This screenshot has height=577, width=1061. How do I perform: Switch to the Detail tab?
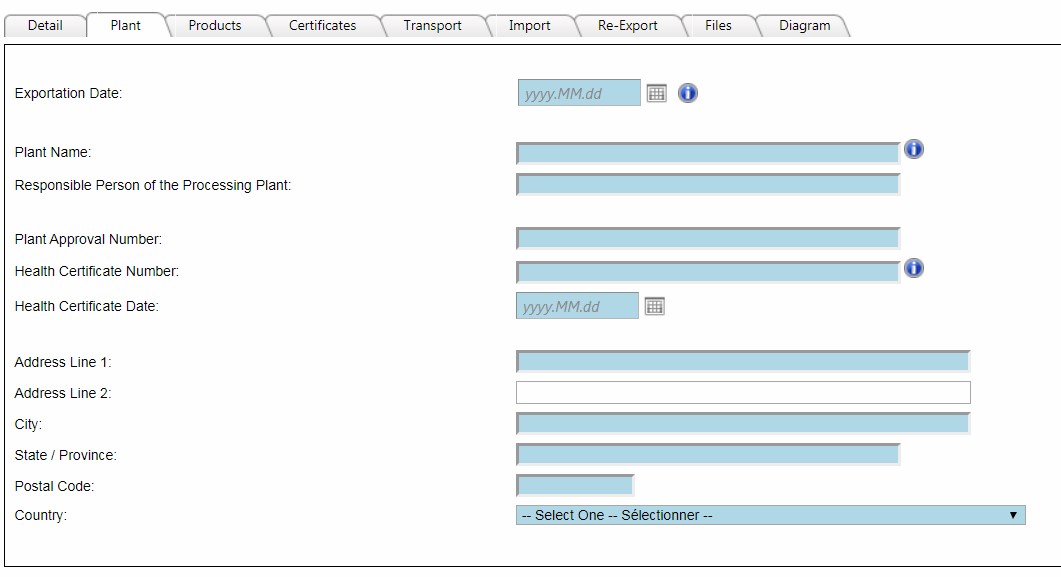[45, 26]
